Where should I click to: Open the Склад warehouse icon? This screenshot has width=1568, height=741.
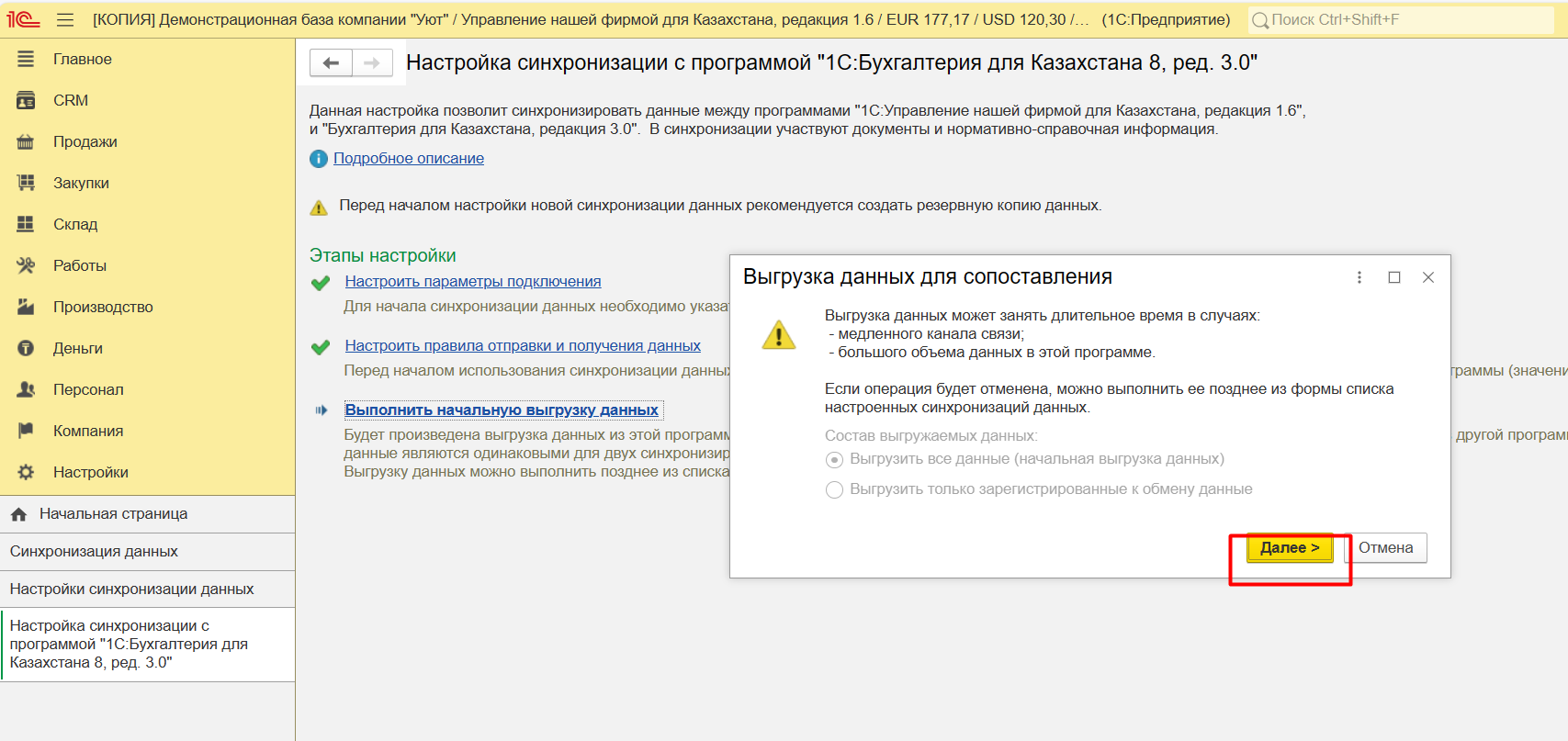[26, 224]
